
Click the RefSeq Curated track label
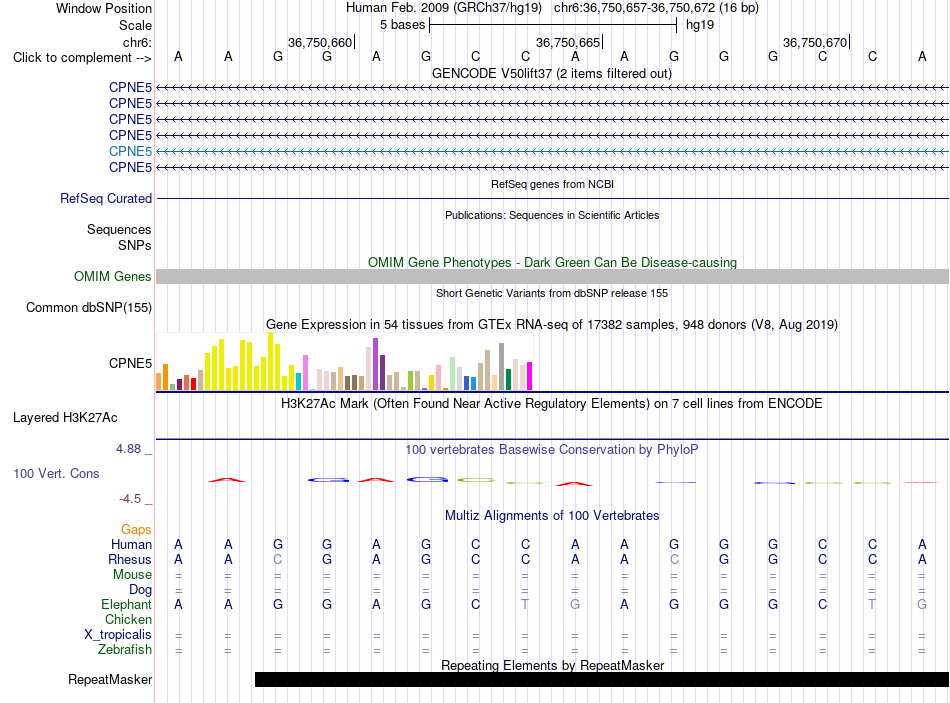click(106, 198)
